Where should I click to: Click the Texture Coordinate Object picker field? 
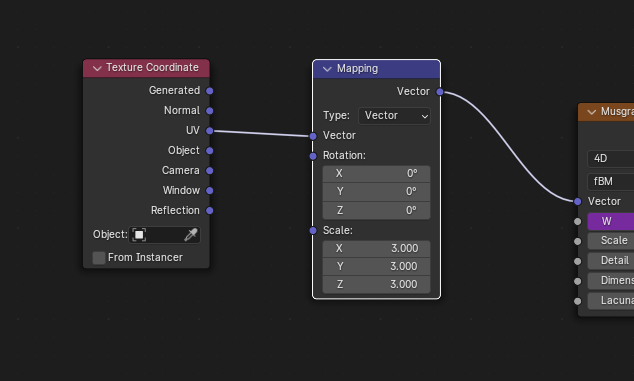[164, 235]
